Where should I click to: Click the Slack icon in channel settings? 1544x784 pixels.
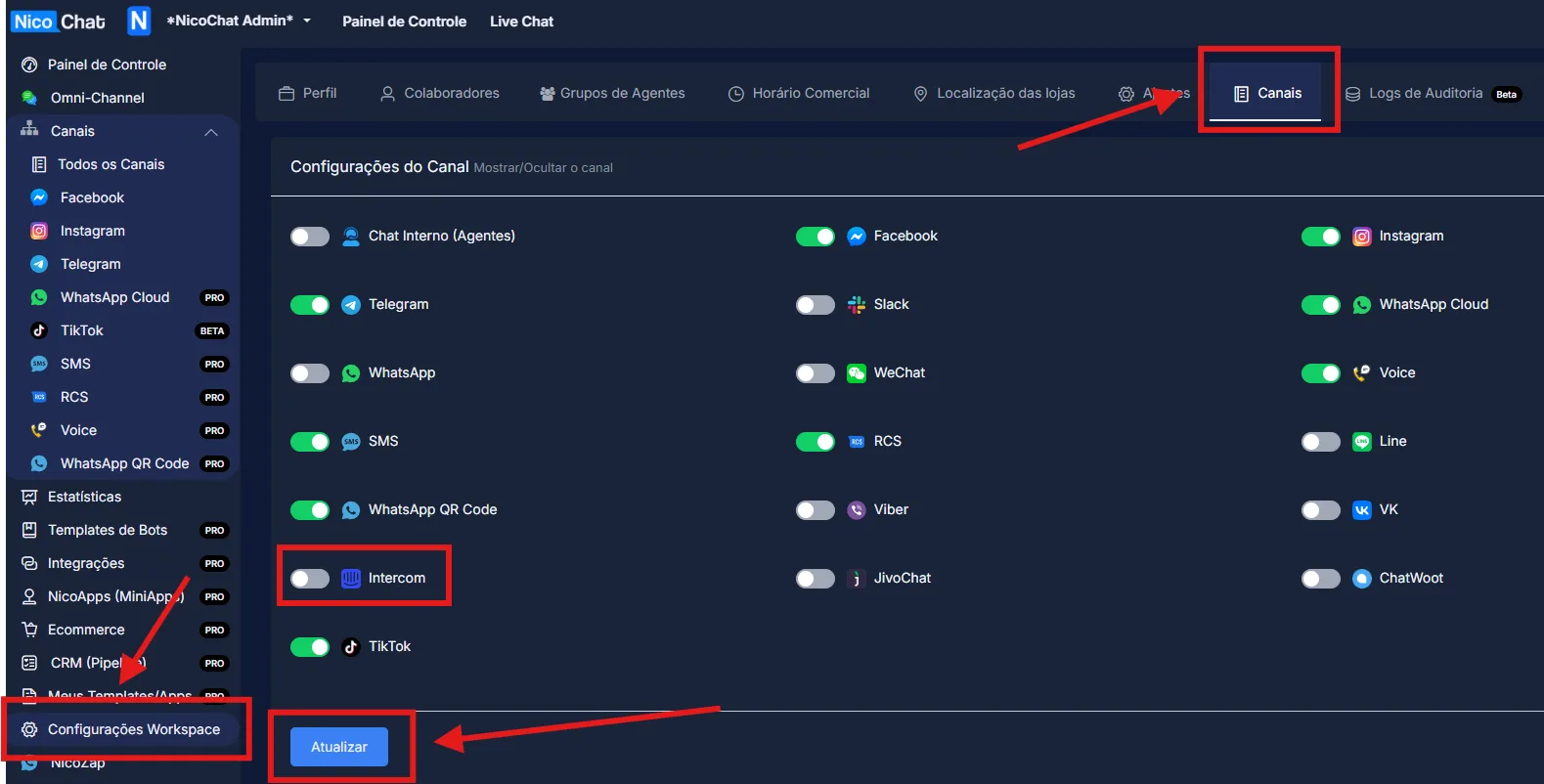(x=857, y=305)
